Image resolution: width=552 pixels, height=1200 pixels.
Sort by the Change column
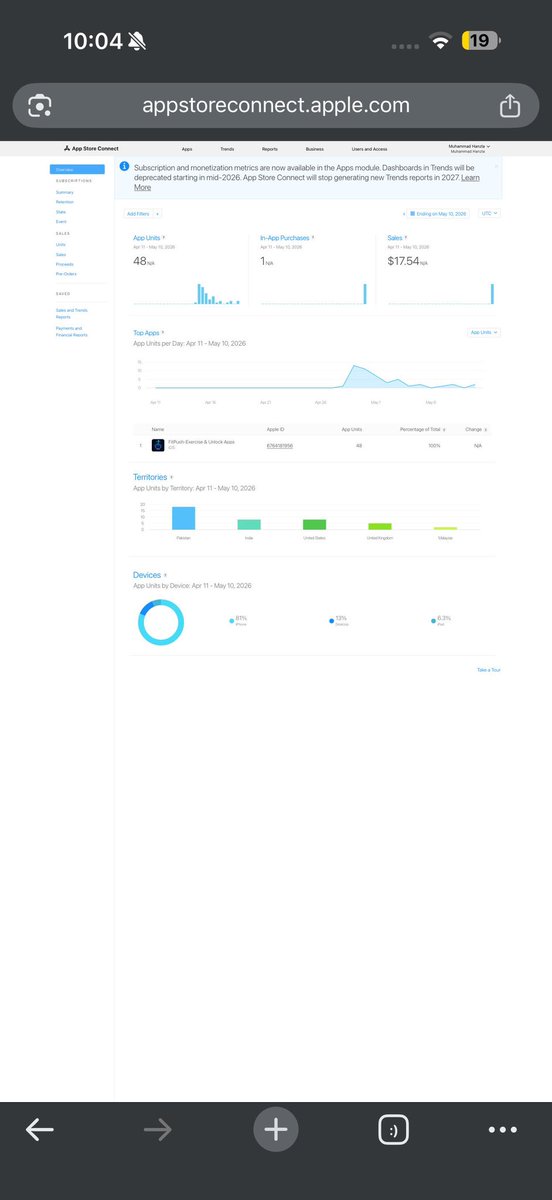coord(476,428)
